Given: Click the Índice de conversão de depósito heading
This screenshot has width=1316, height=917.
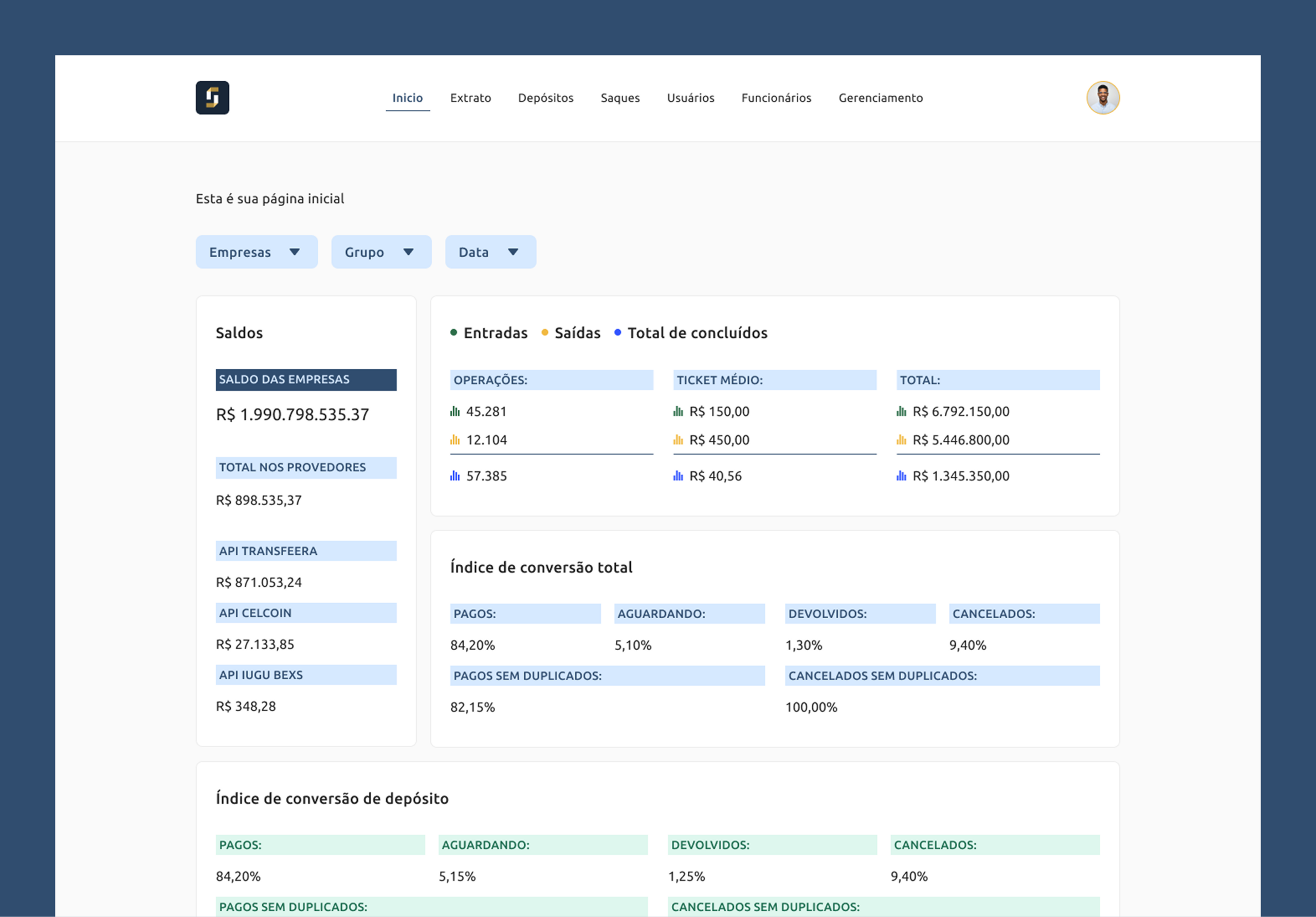Looking at the screenshot, I should (x=332, y=798).
